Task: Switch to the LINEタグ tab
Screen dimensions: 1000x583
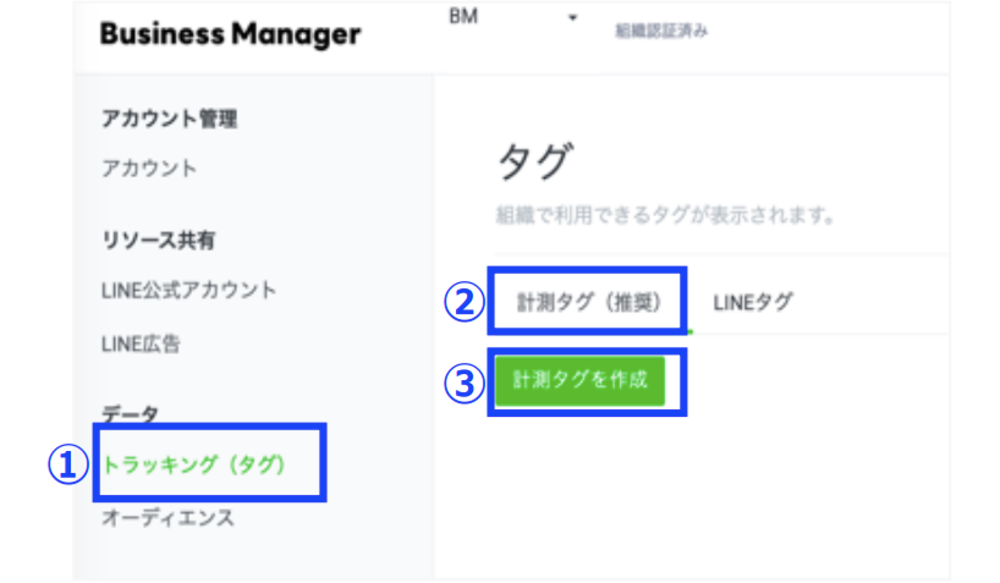Action: coord(753,301)
